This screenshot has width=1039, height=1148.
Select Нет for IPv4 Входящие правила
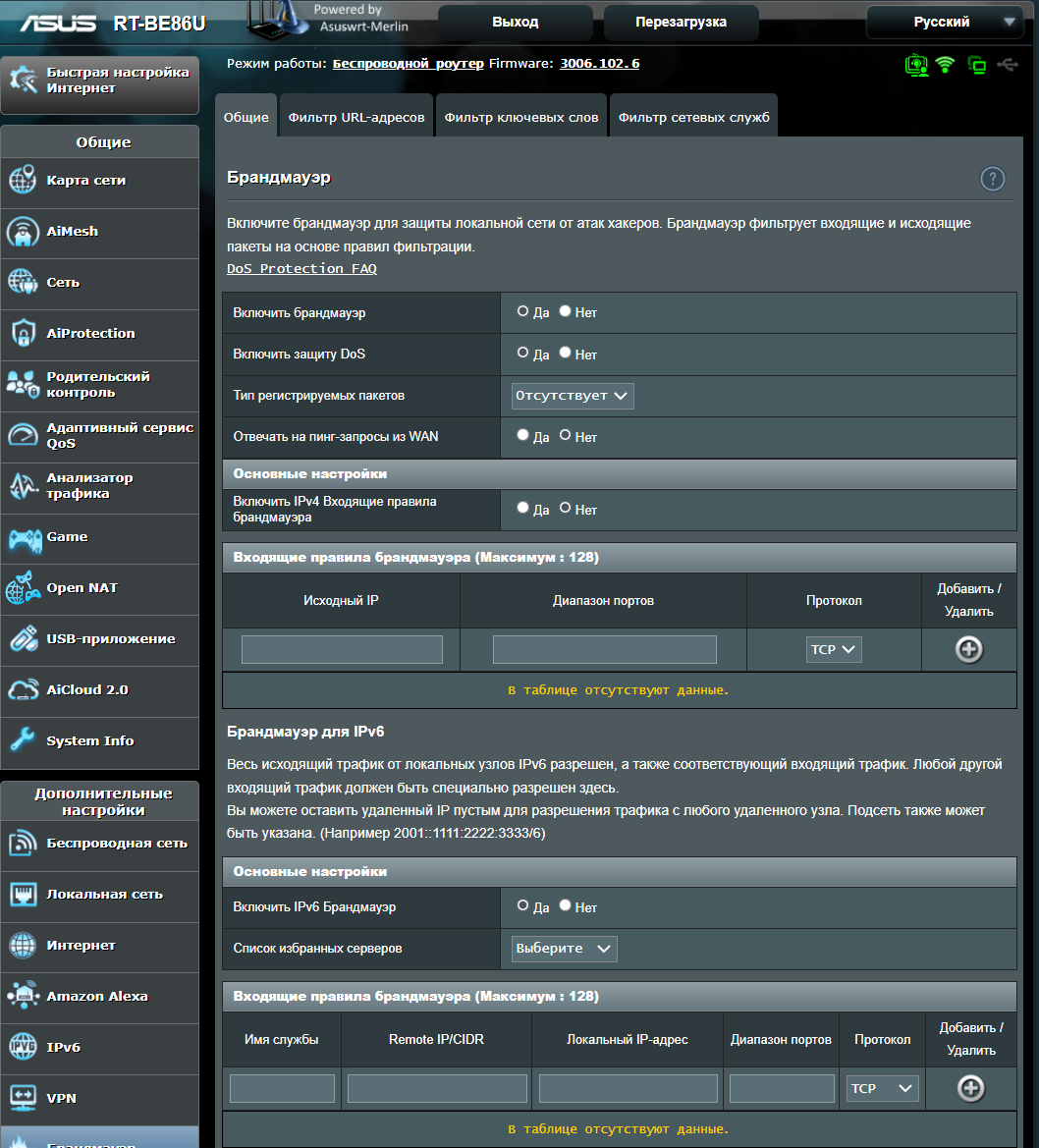[566, 508]
